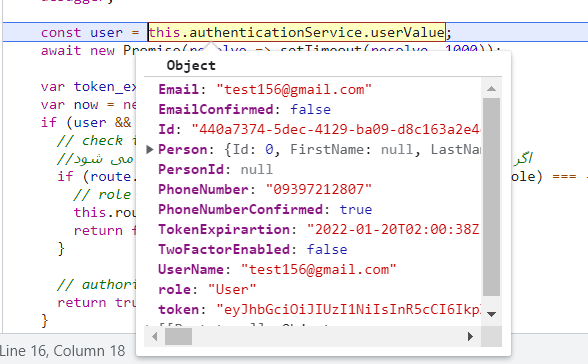Screen dimensions: 588x364
Task: Click the PhoneNumberConfirmed true value
Action: pos(356,209)
